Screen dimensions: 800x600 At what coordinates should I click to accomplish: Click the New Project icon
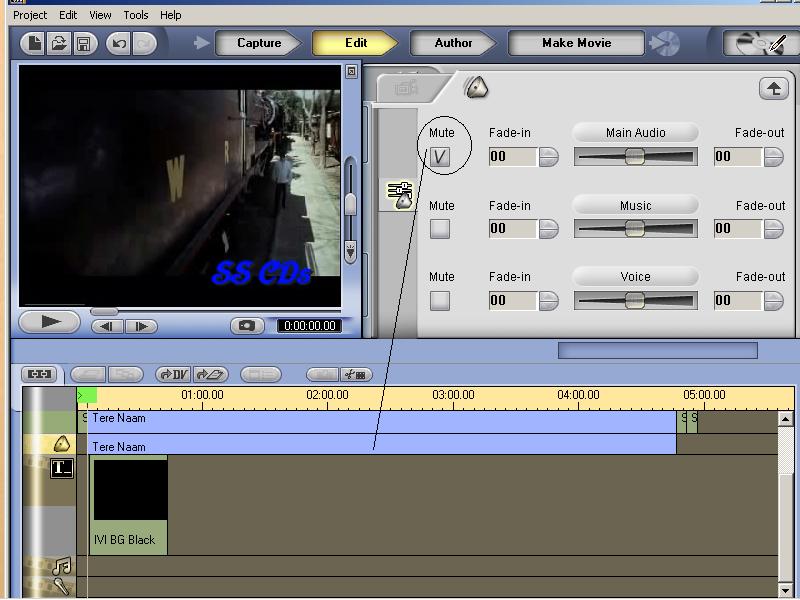(x=34, y=43)
